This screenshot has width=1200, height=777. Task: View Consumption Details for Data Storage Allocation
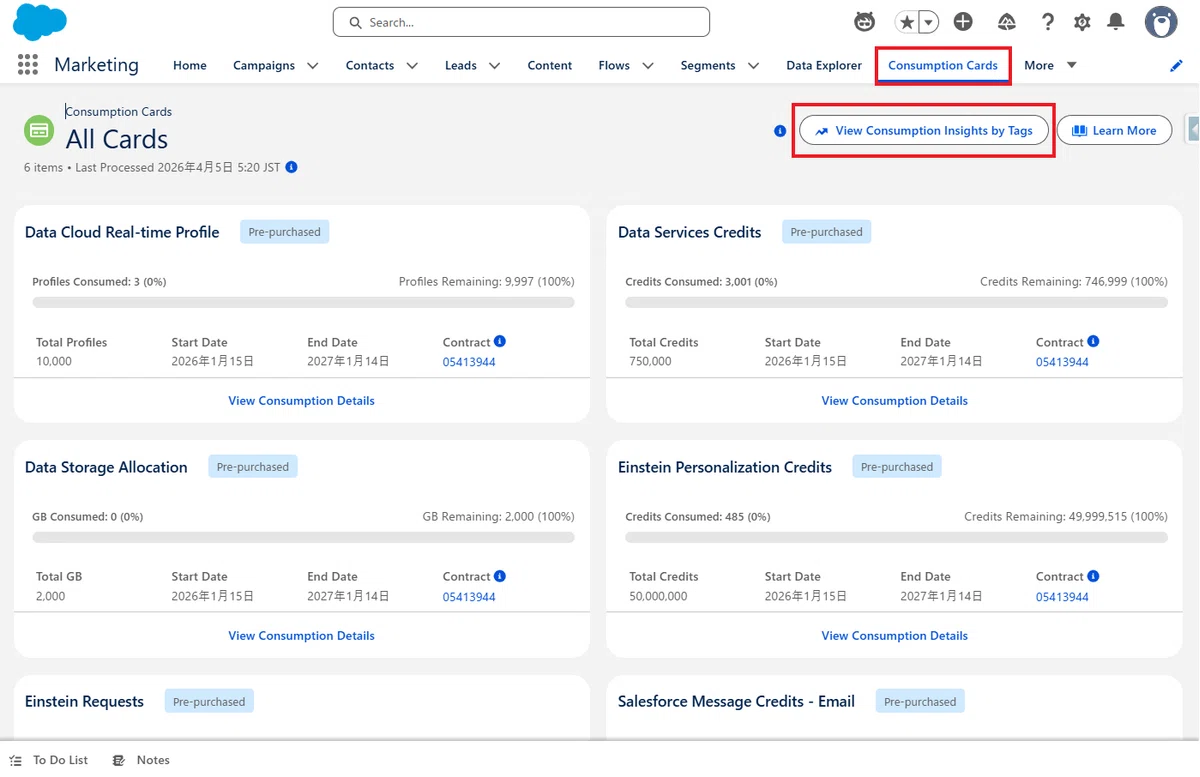[x=301, y=636]
